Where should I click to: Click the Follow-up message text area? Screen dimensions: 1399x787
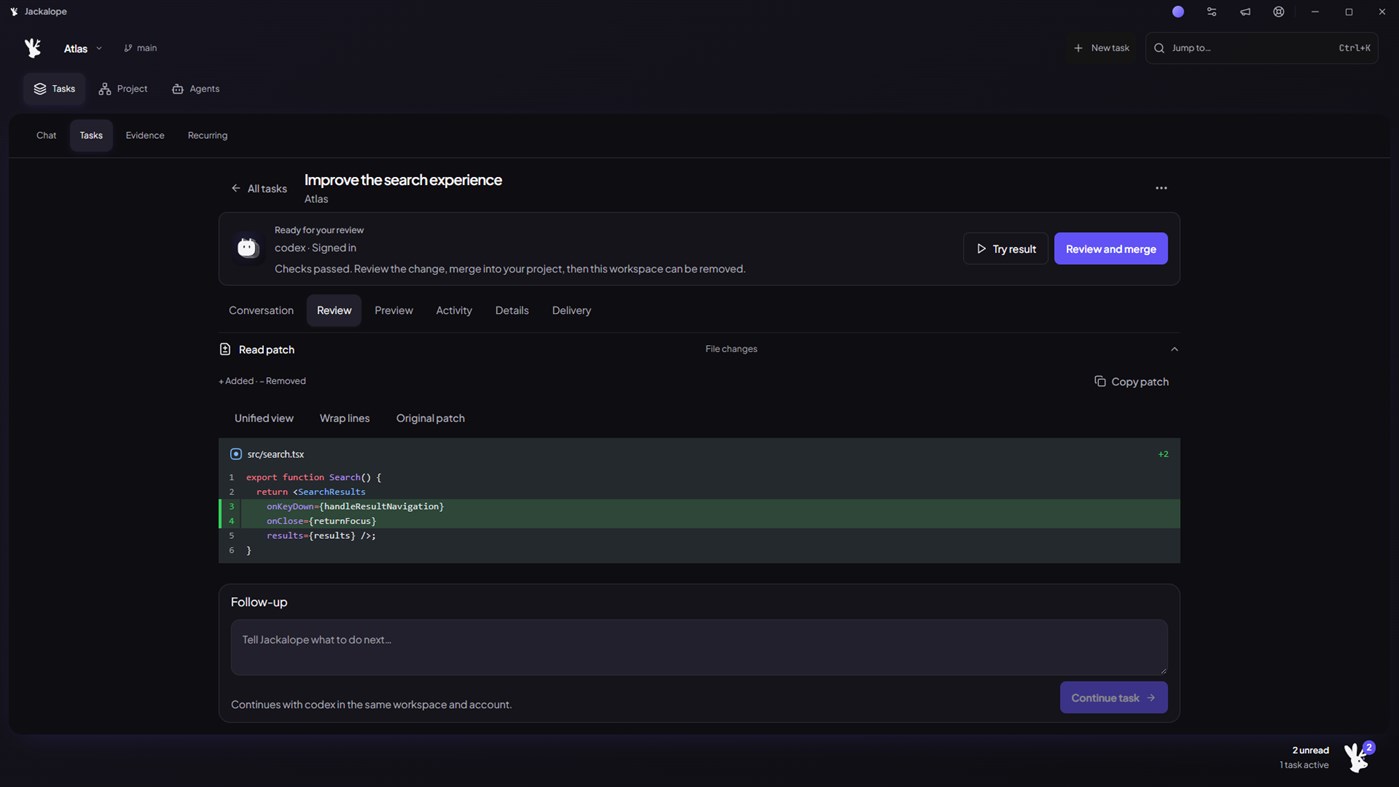pyautogui.click(x=699, y=647)
